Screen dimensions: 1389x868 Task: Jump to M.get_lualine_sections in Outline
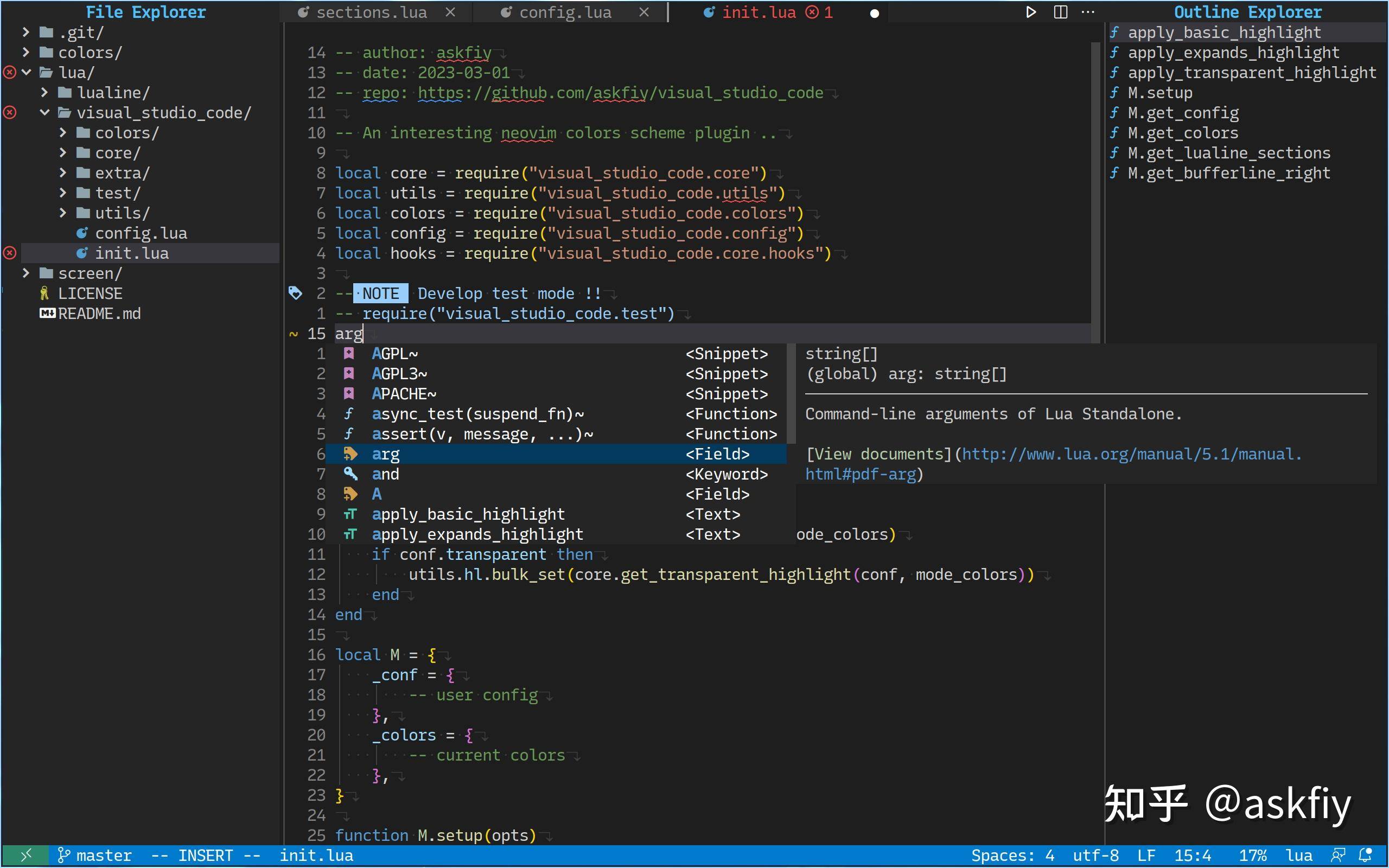[x=1229, y=152]
